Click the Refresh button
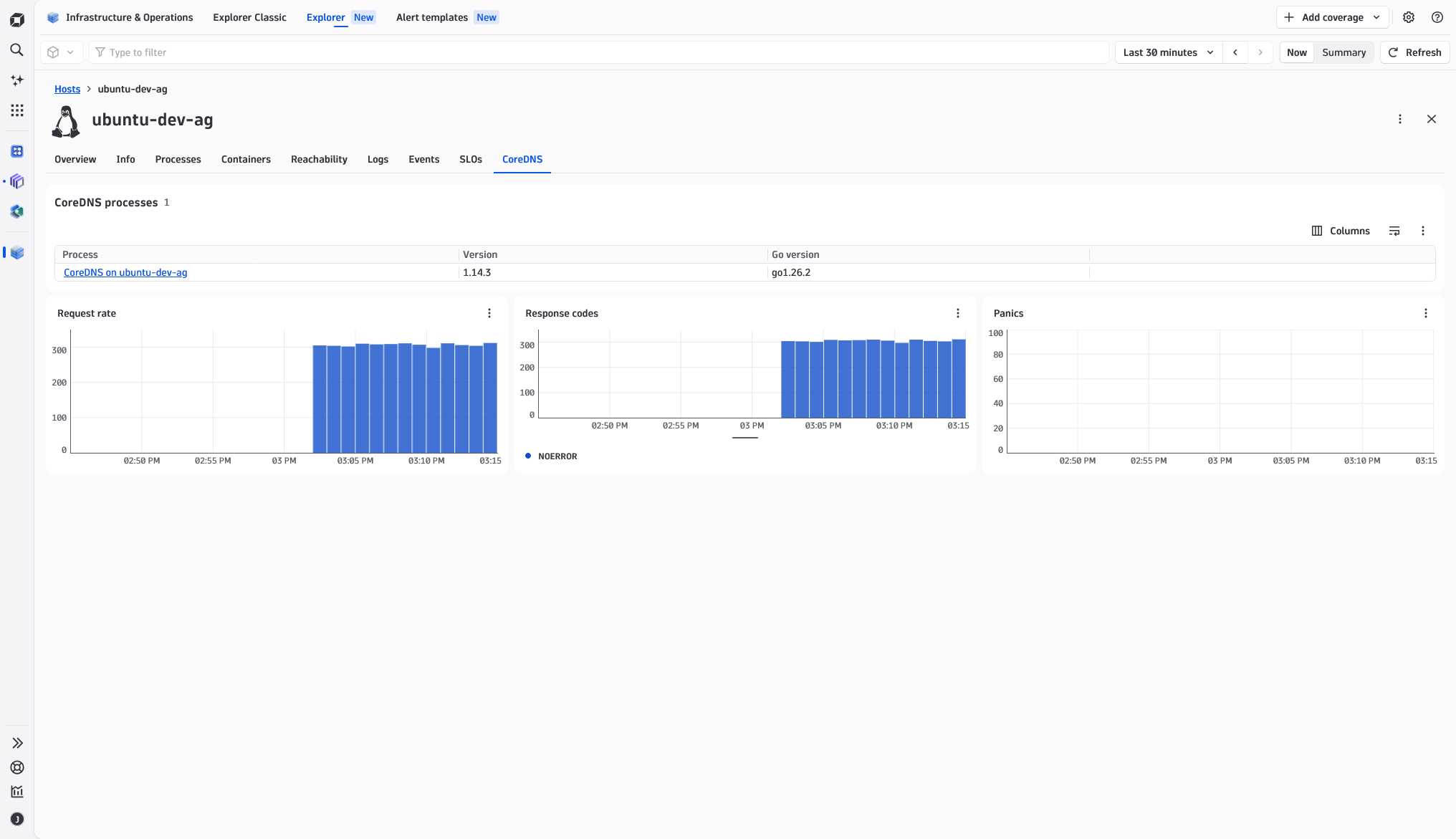 [x=1414, y=52]
